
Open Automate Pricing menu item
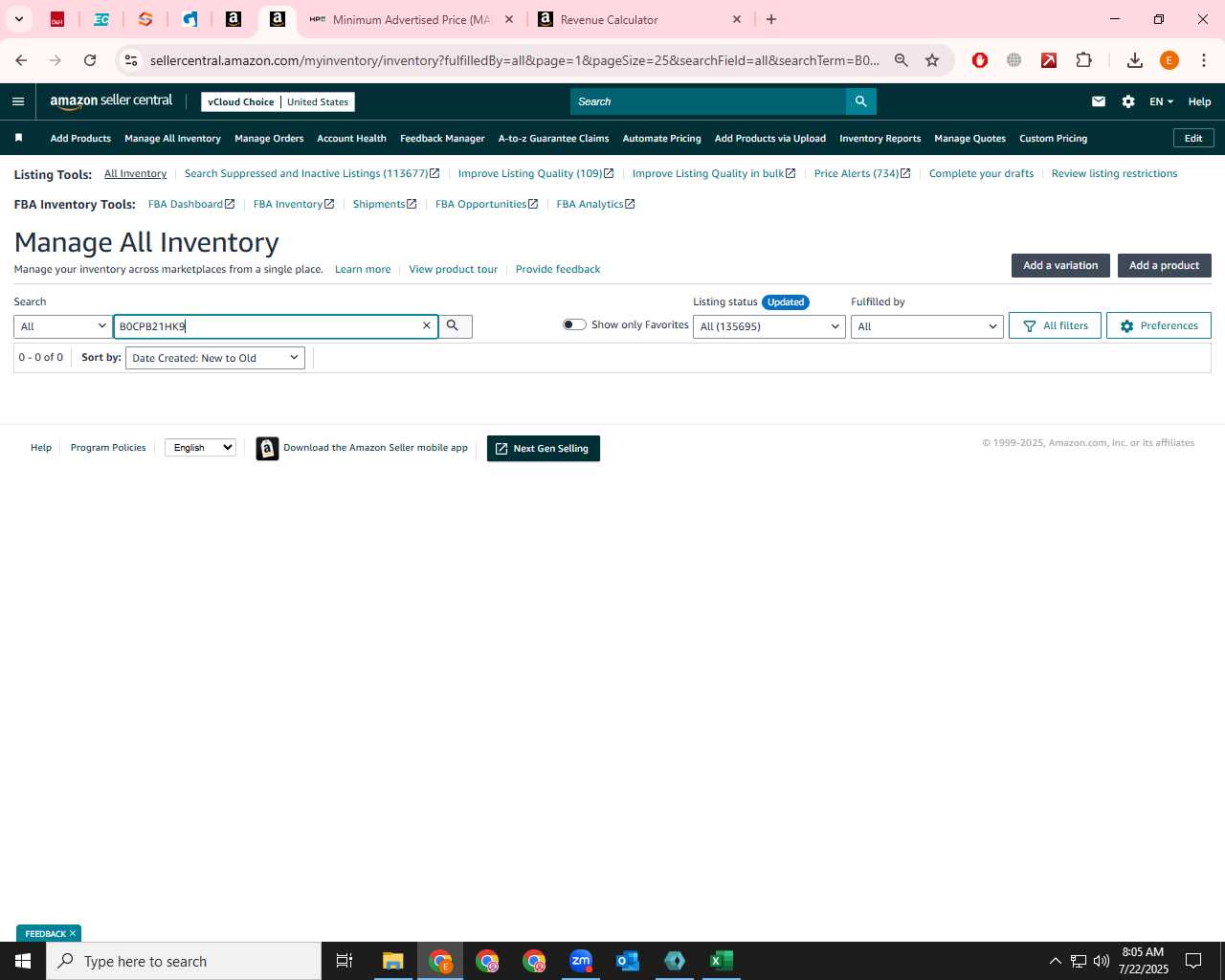tap(661, 138)
